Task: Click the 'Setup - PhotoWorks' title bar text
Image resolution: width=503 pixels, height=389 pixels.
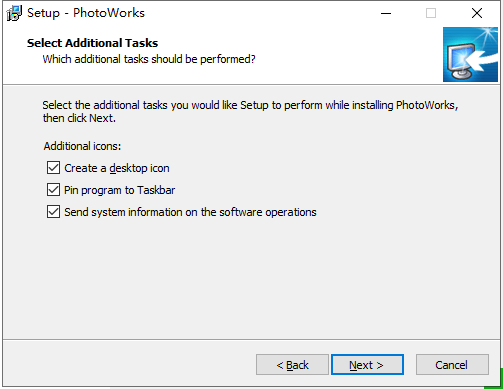Action: [x=86, y=13]
